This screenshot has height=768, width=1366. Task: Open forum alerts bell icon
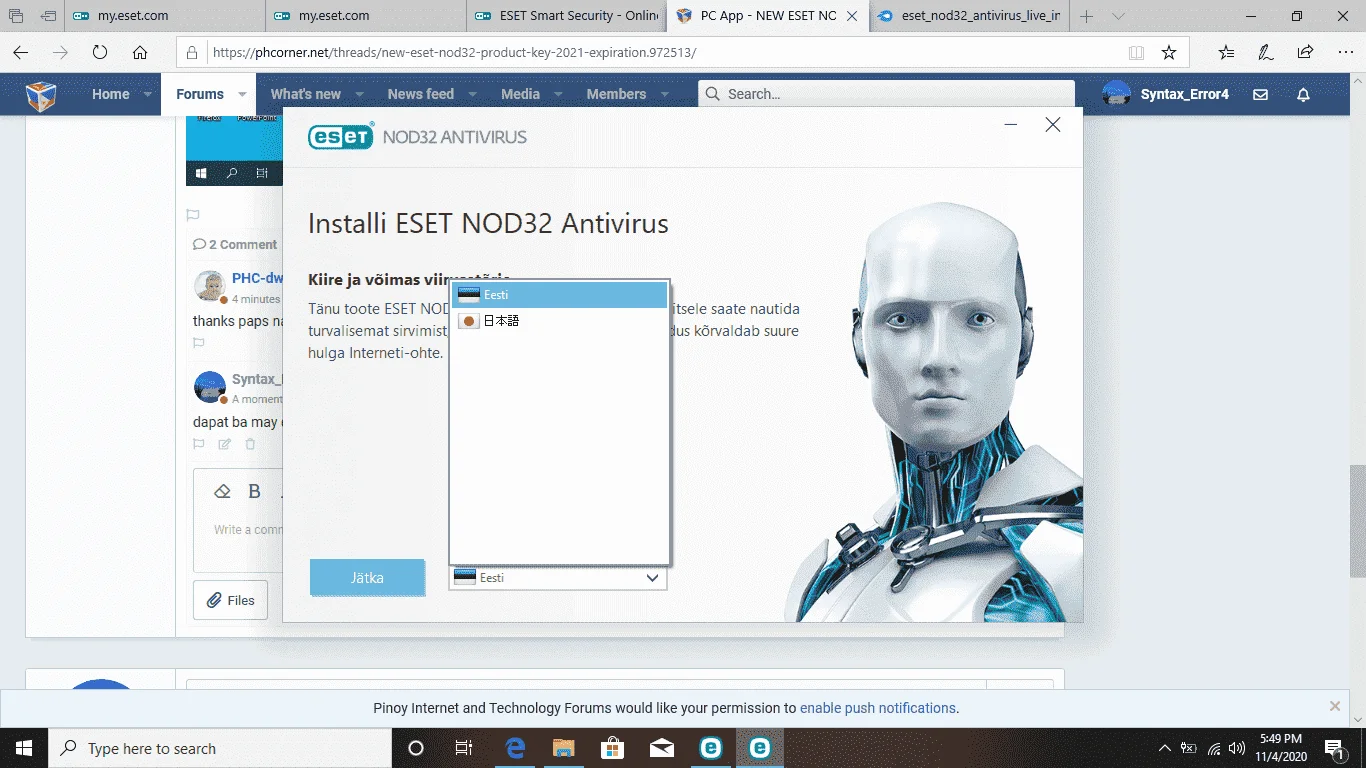1303,94
